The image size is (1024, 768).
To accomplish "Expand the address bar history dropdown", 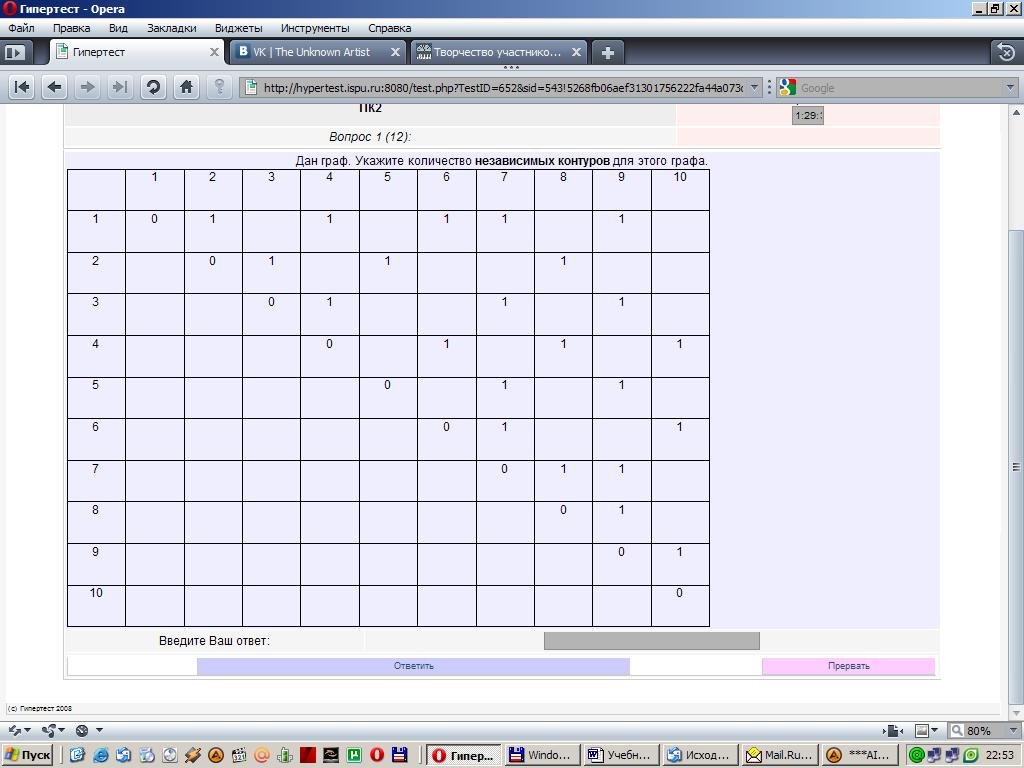I will click(x=754, y=87).
